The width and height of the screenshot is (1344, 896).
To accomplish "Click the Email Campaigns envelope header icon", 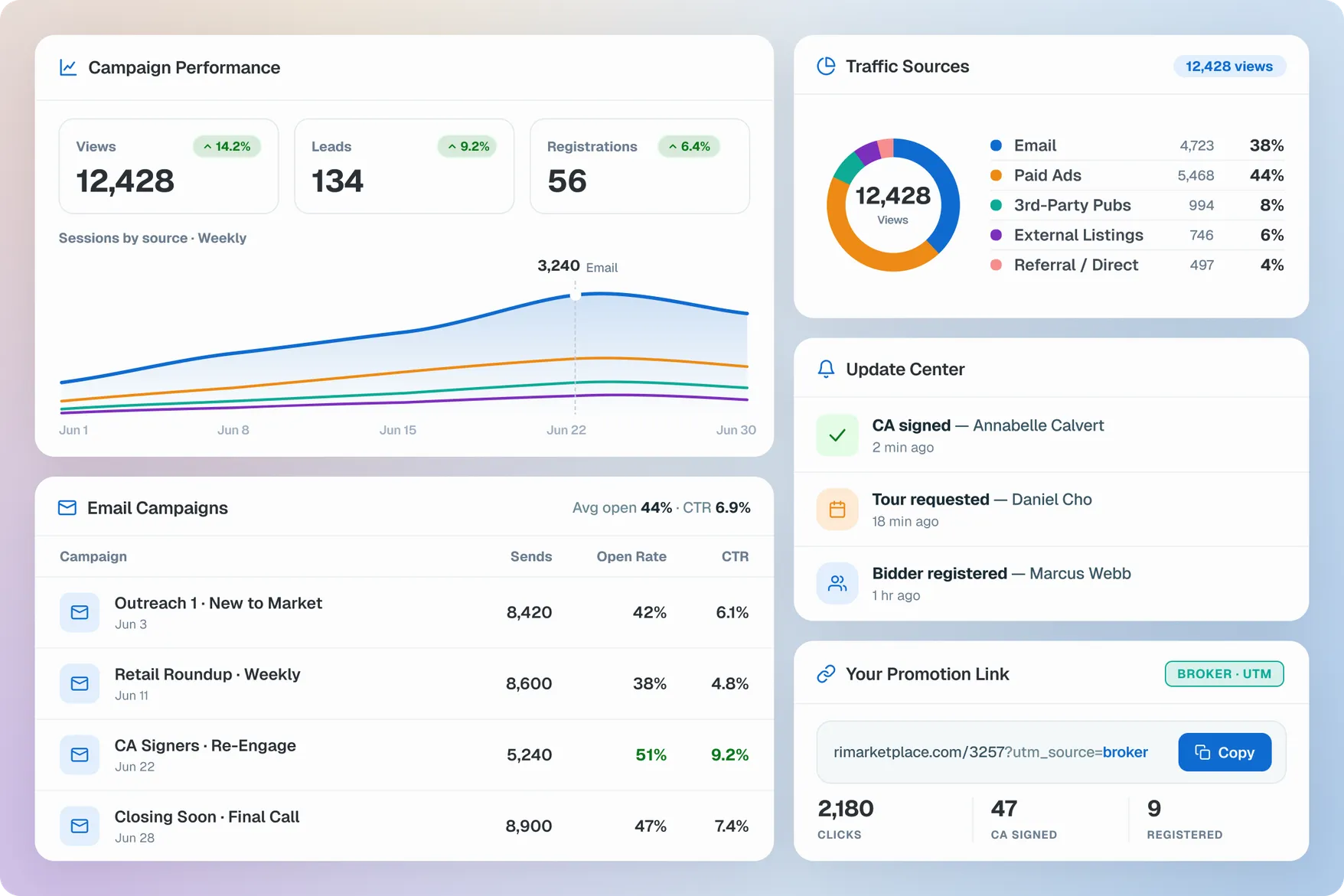I will point(67,508).
